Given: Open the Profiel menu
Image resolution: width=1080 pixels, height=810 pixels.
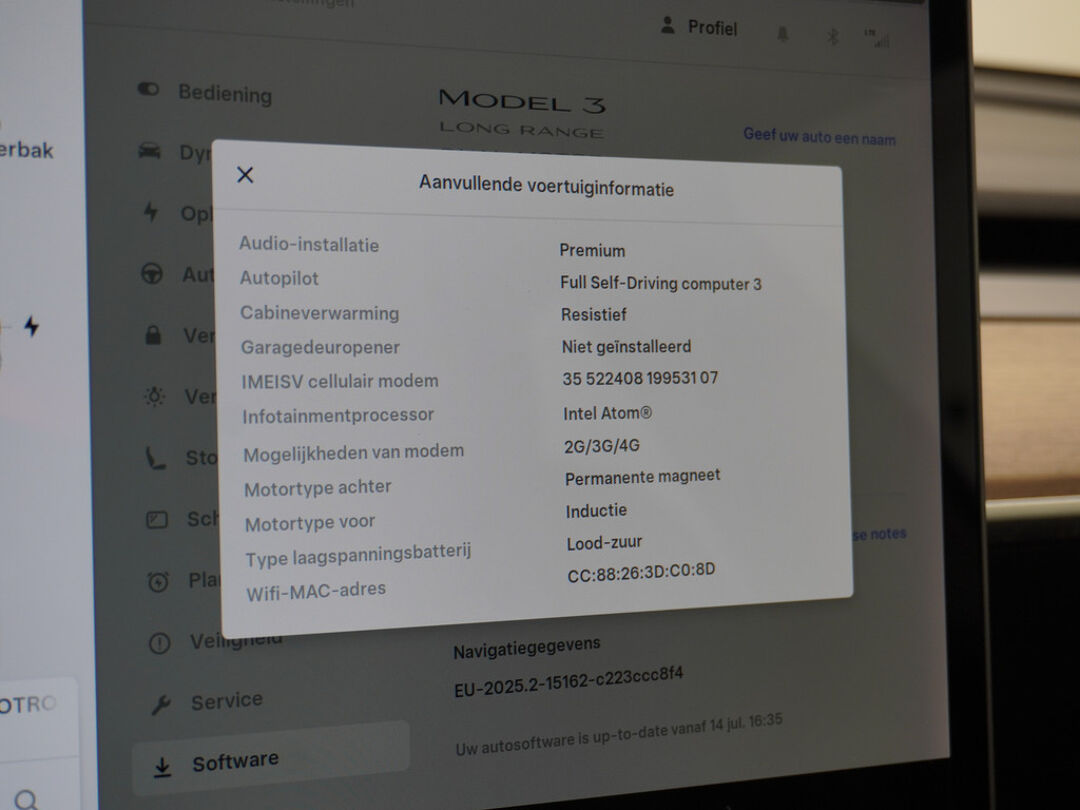Looking at the screenshot, I should (699, 28).
